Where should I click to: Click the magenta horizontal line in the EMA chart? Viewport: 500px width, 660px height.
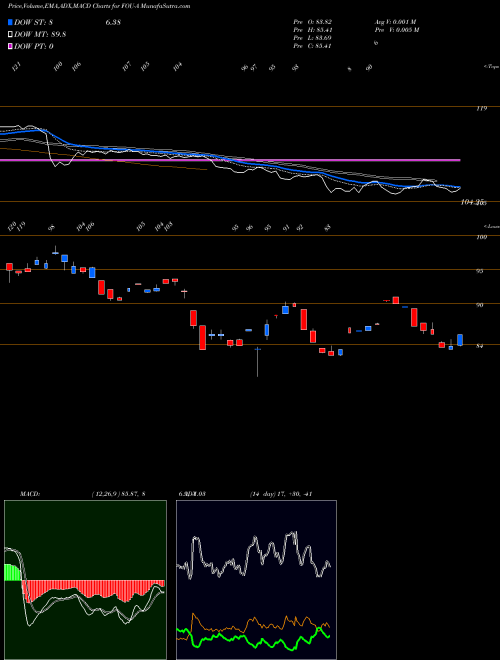click(x=230, y=160)
